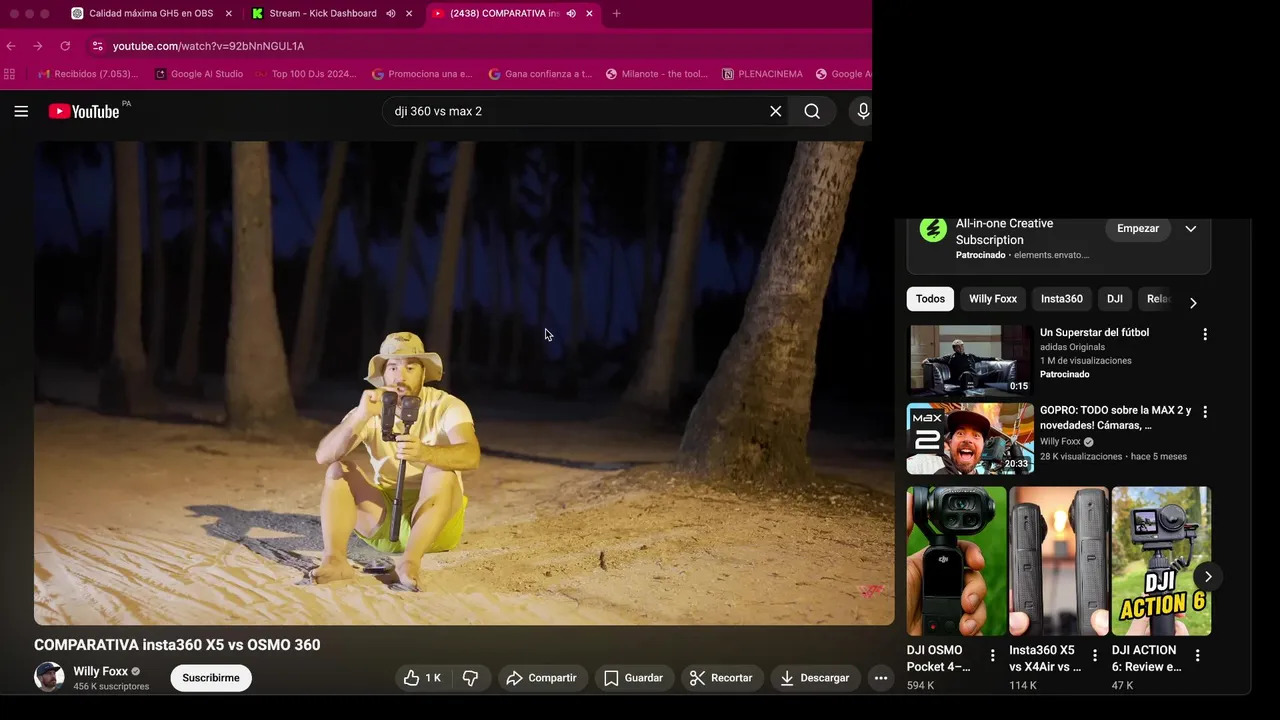Screen dimensions: 1280x720
Task: Mute the Kick Dashboard tab audio icon
Action: point(391,13)
